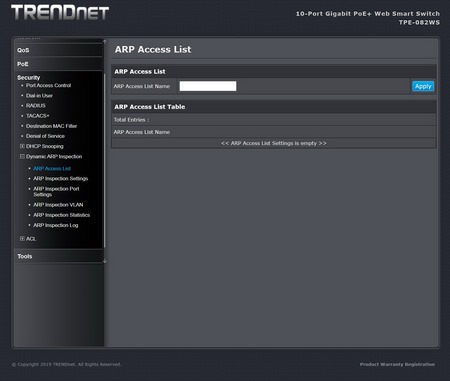Click the Apply button
Viewport: 450px width, 381px height.
(423, 86)
